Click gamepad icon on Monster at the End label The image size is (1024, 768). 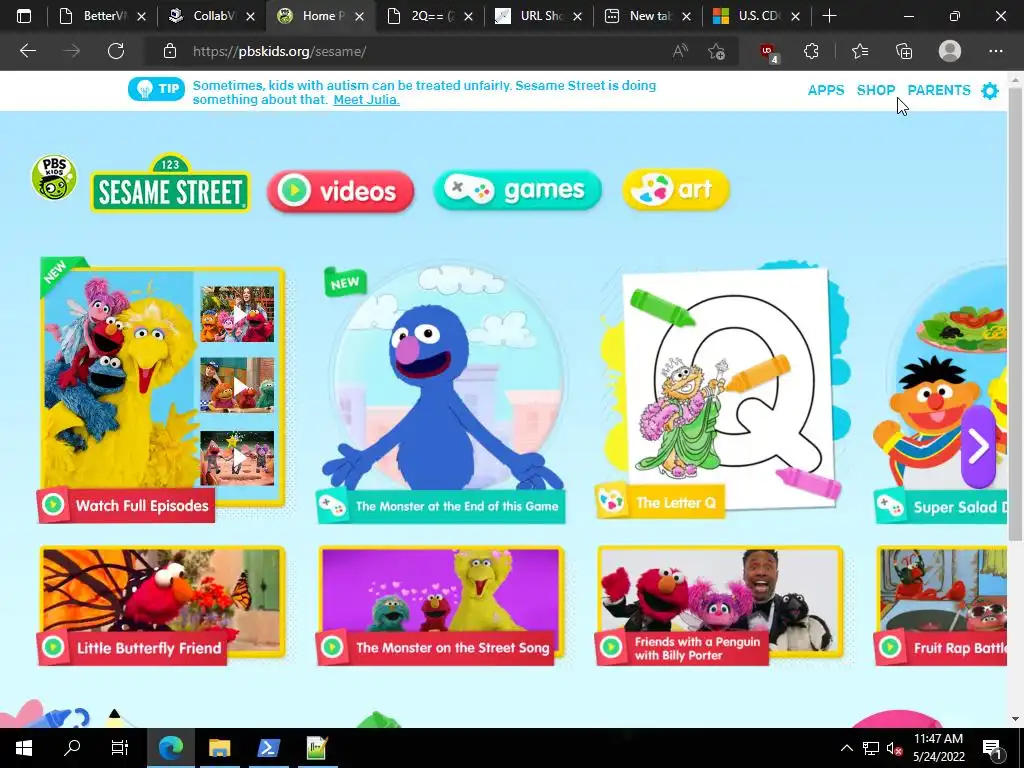click(333, 506)
